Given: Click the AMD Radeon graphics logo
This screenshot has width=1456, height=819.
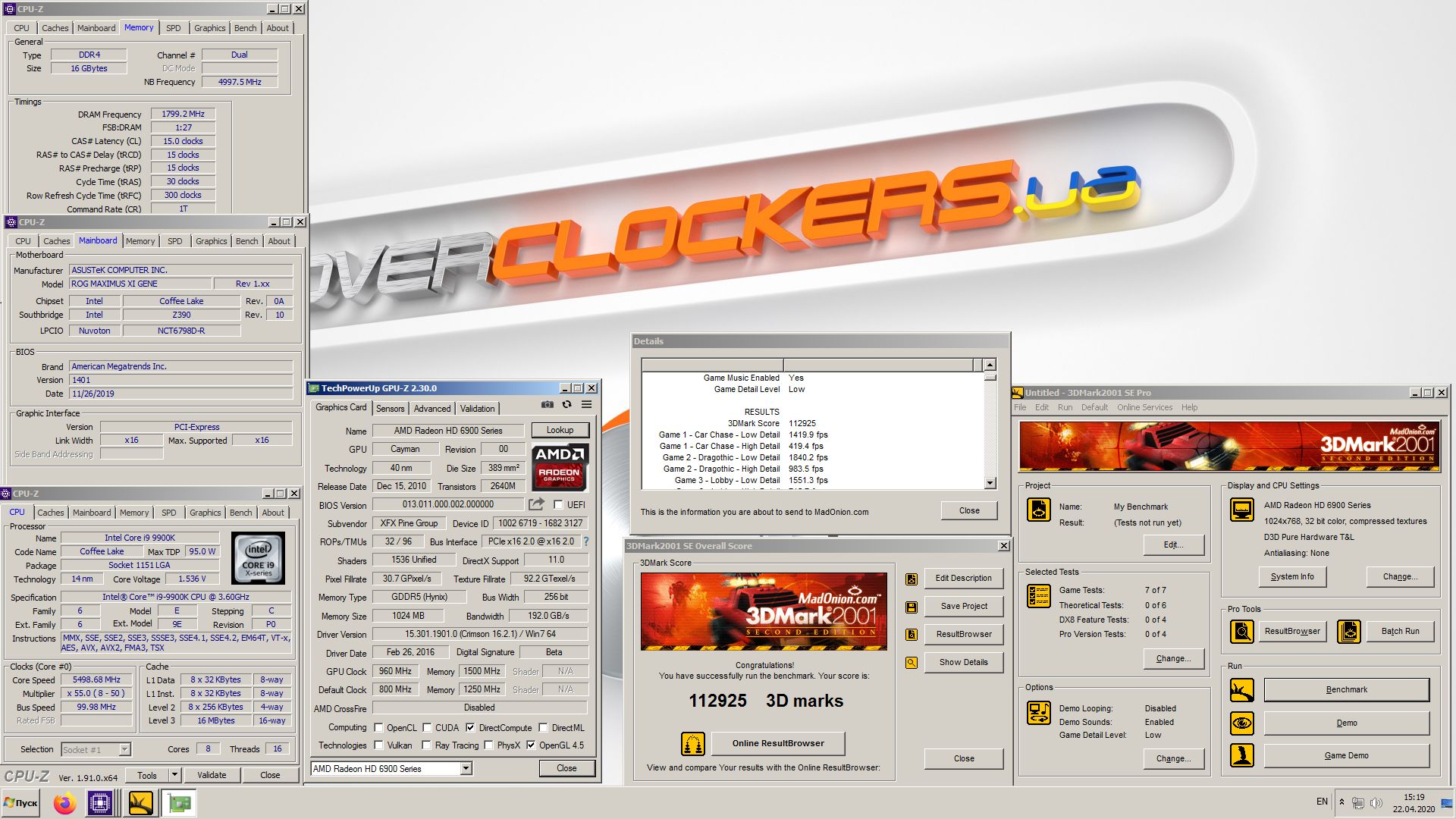Looking at the screenshot, I should (559, 466).
